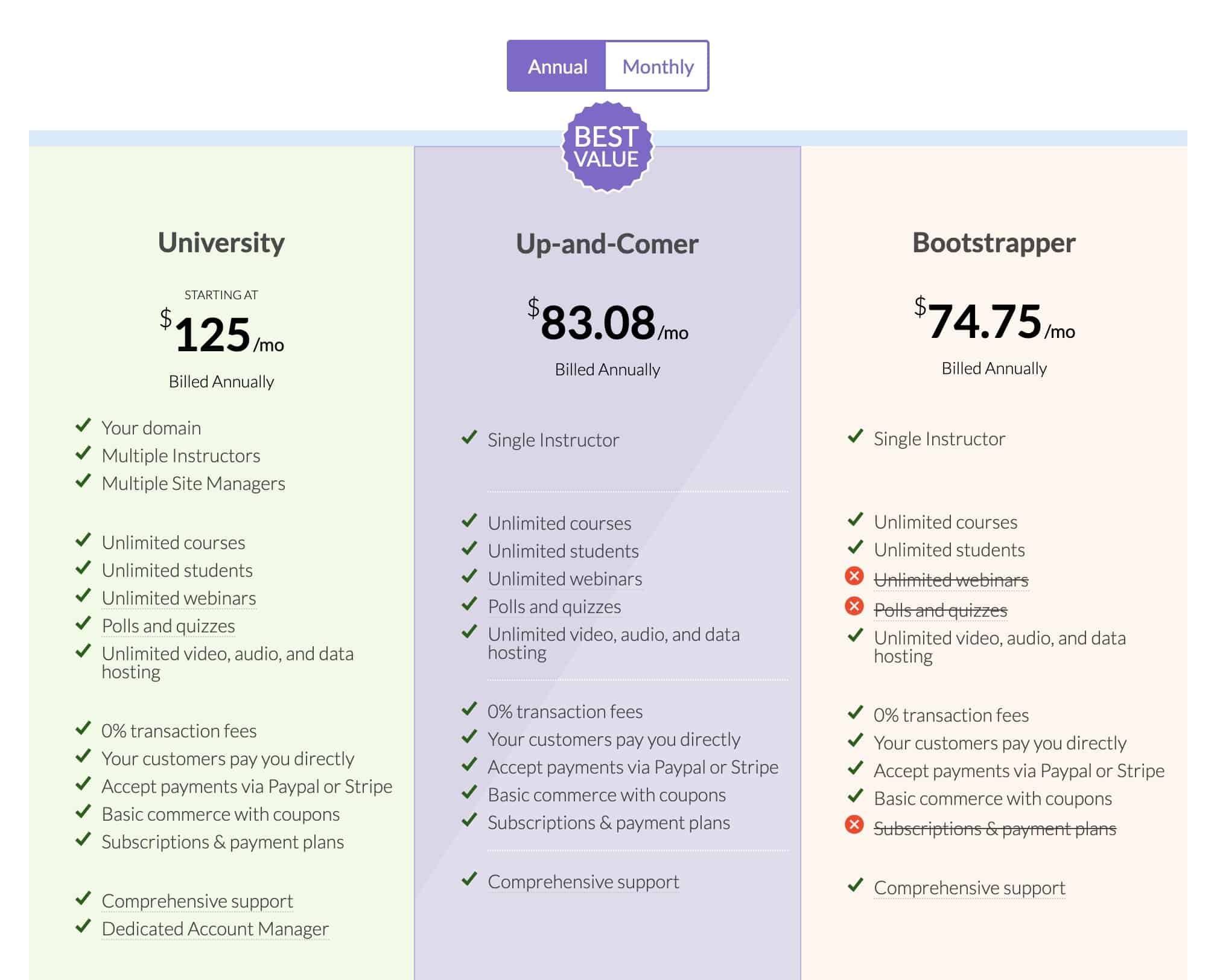Click checkmark beside Bootstrapper 0% transaction fees
This screenshot has height=980, width=1220.
[x=856, y=713]
